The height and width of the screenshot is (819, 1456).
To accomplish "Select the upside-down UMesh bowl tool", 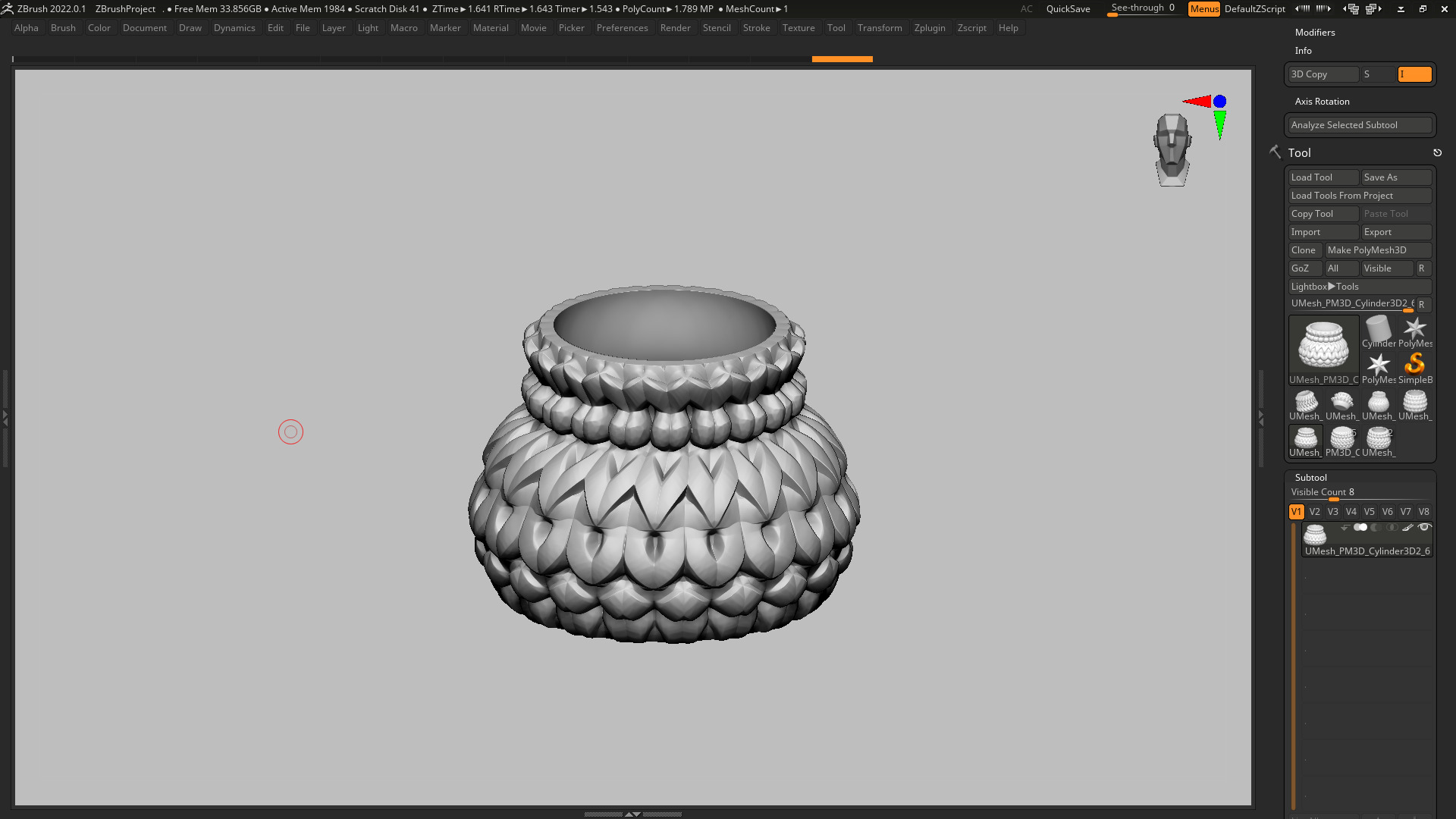I will (1341, 405).
